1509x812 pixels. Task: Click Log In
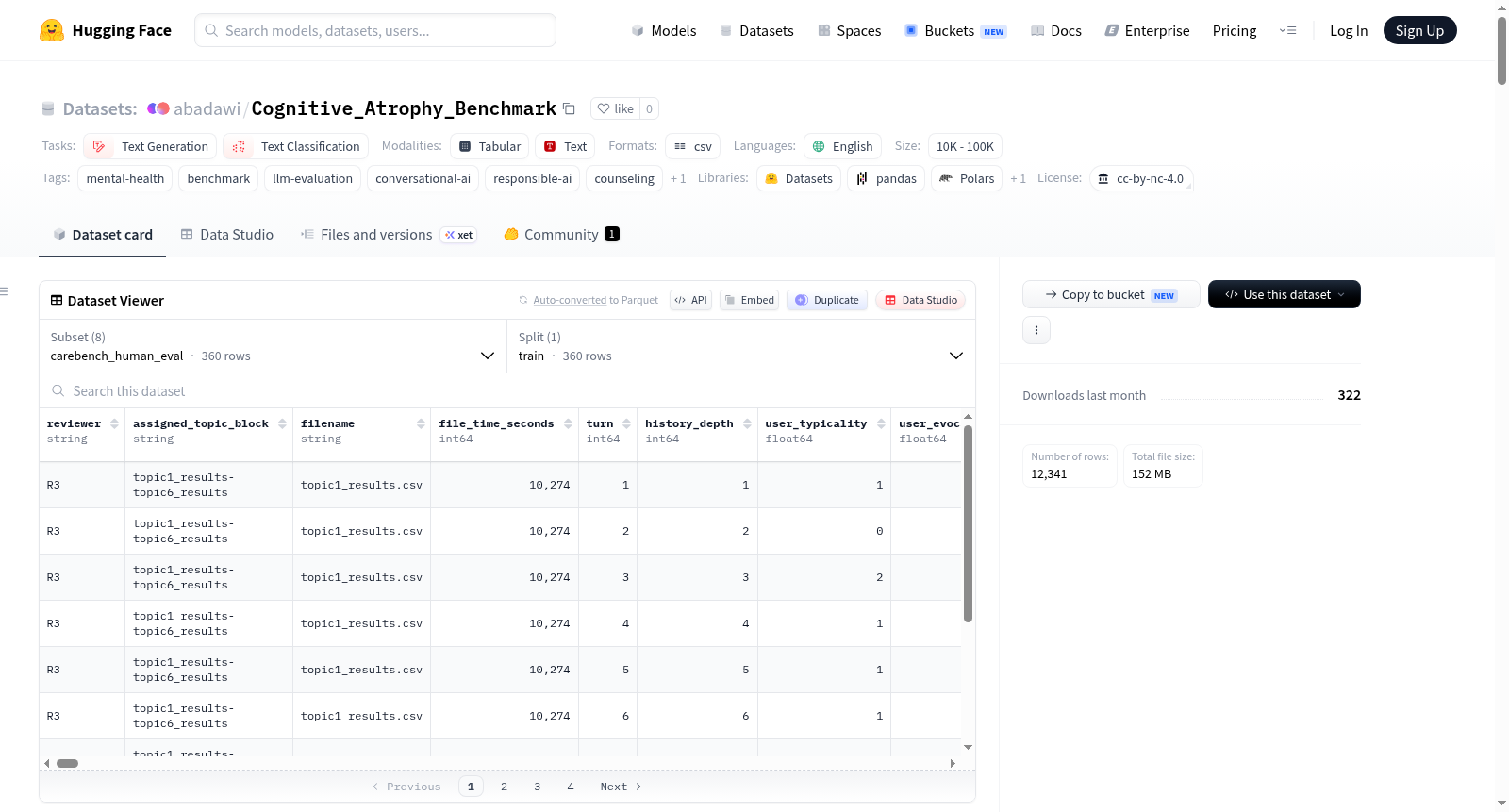click(1348, 30)
